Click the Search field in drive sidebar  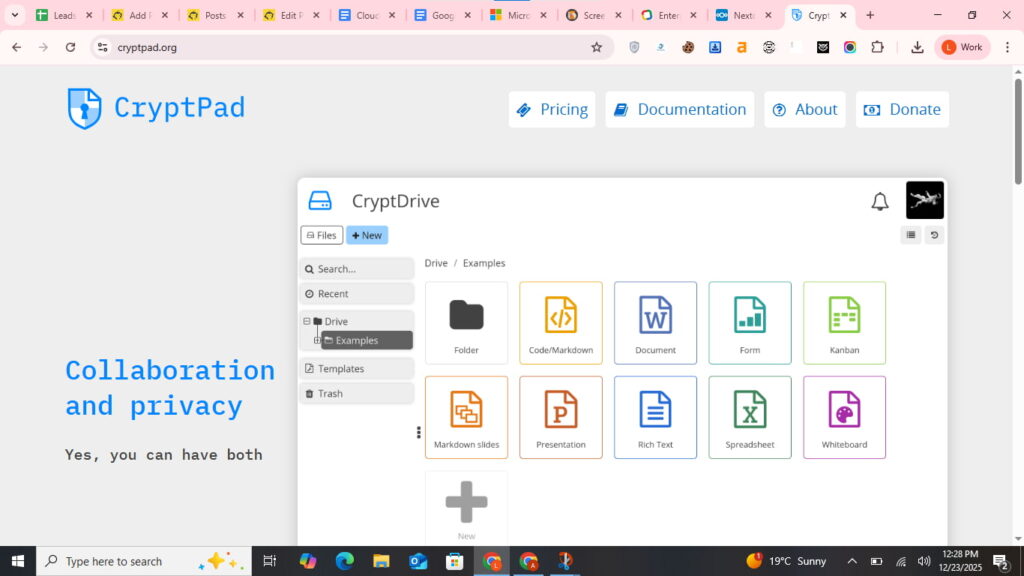point(357,269)
